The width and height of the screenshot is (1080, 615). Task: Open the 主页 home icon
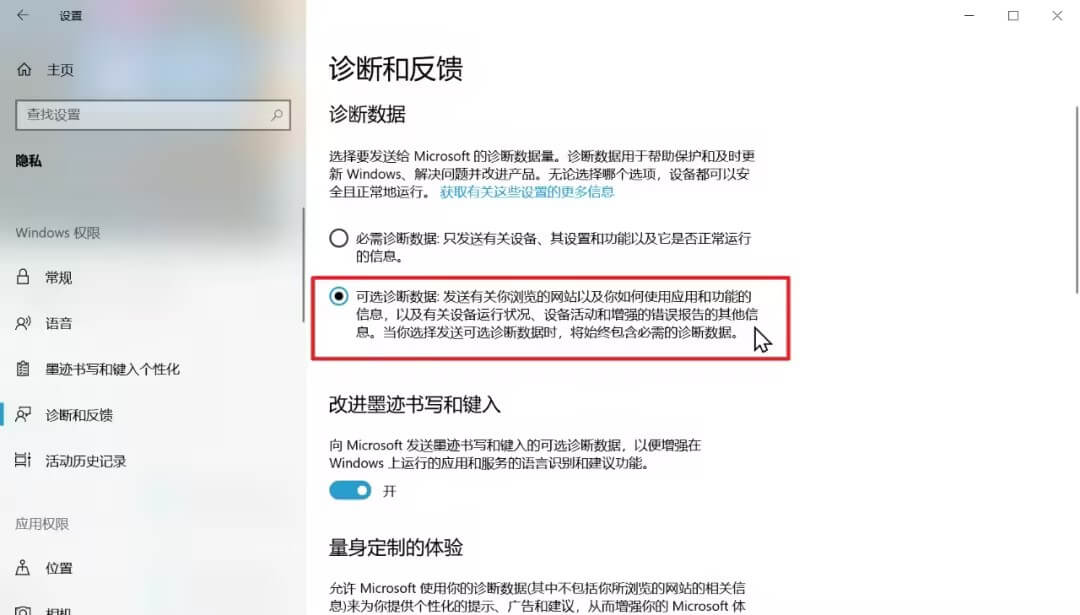24,70
